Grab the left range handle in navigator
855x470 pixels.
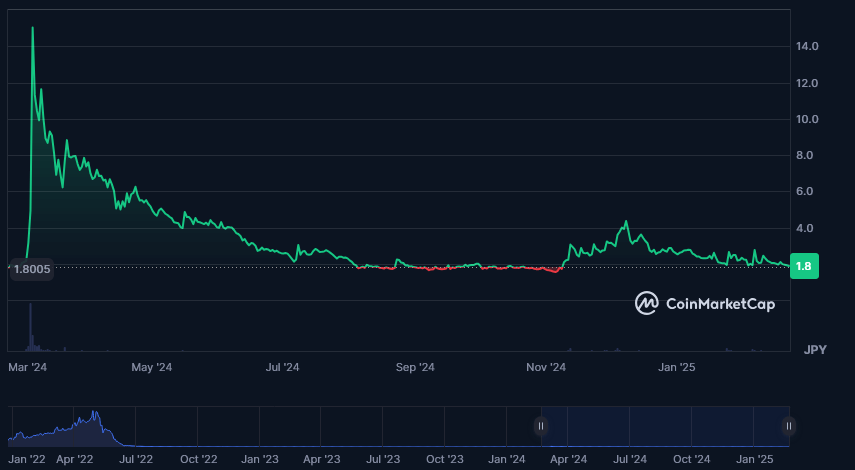tap(541, 426)
